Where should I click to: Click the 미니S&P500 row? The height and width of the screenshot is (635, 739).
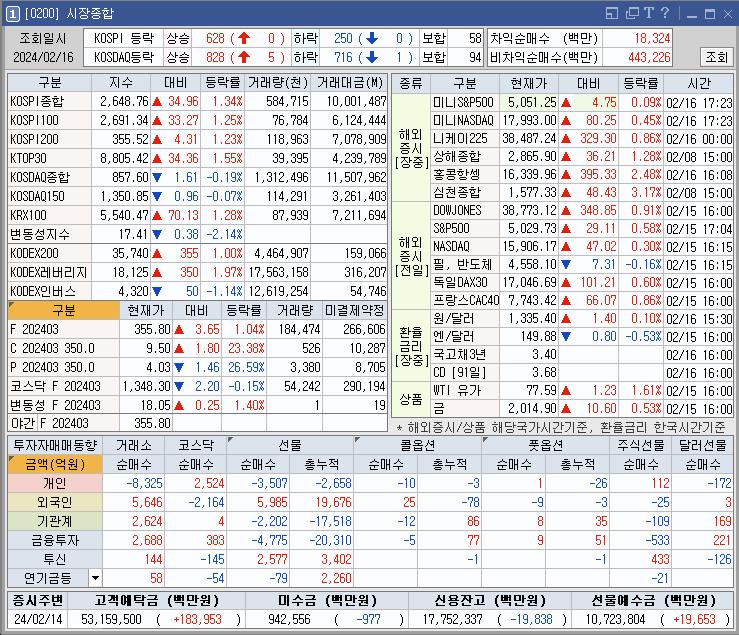tap(582, 102)
